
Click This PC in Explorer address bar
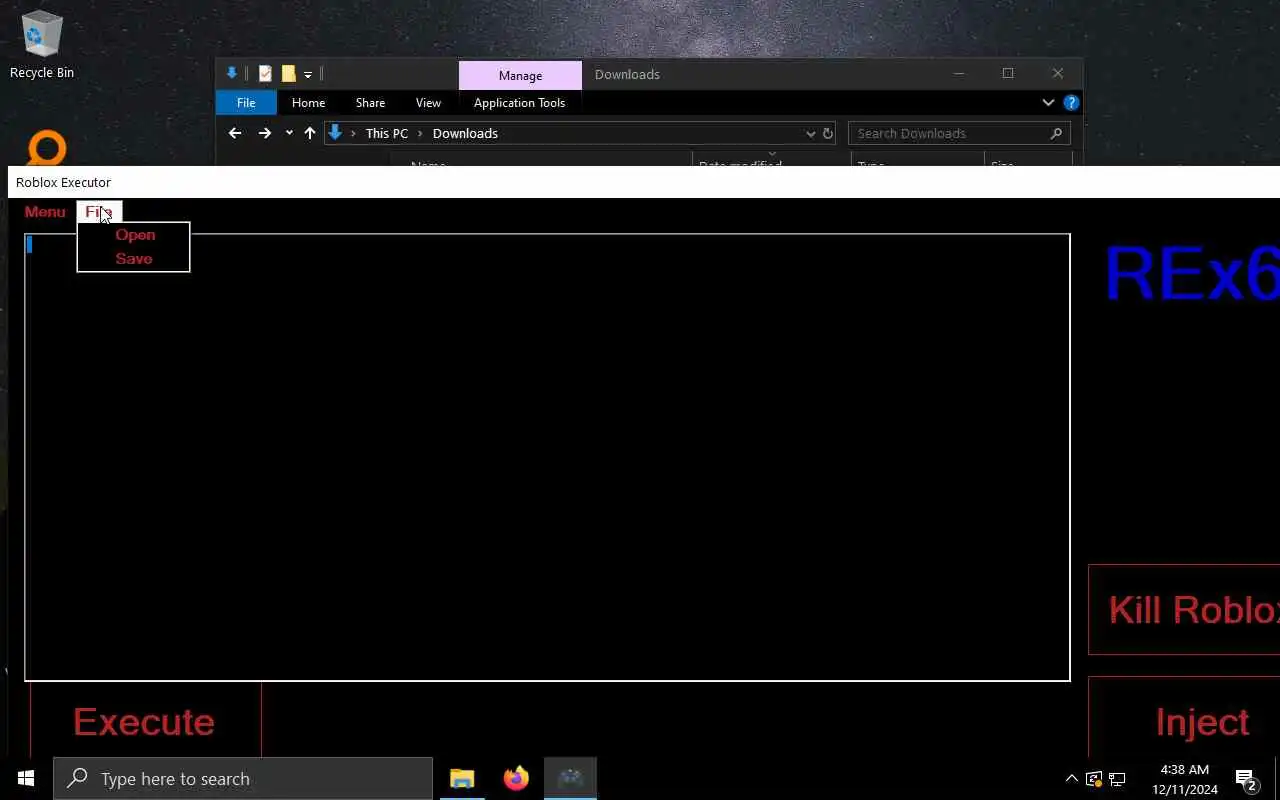pos(387,133)
